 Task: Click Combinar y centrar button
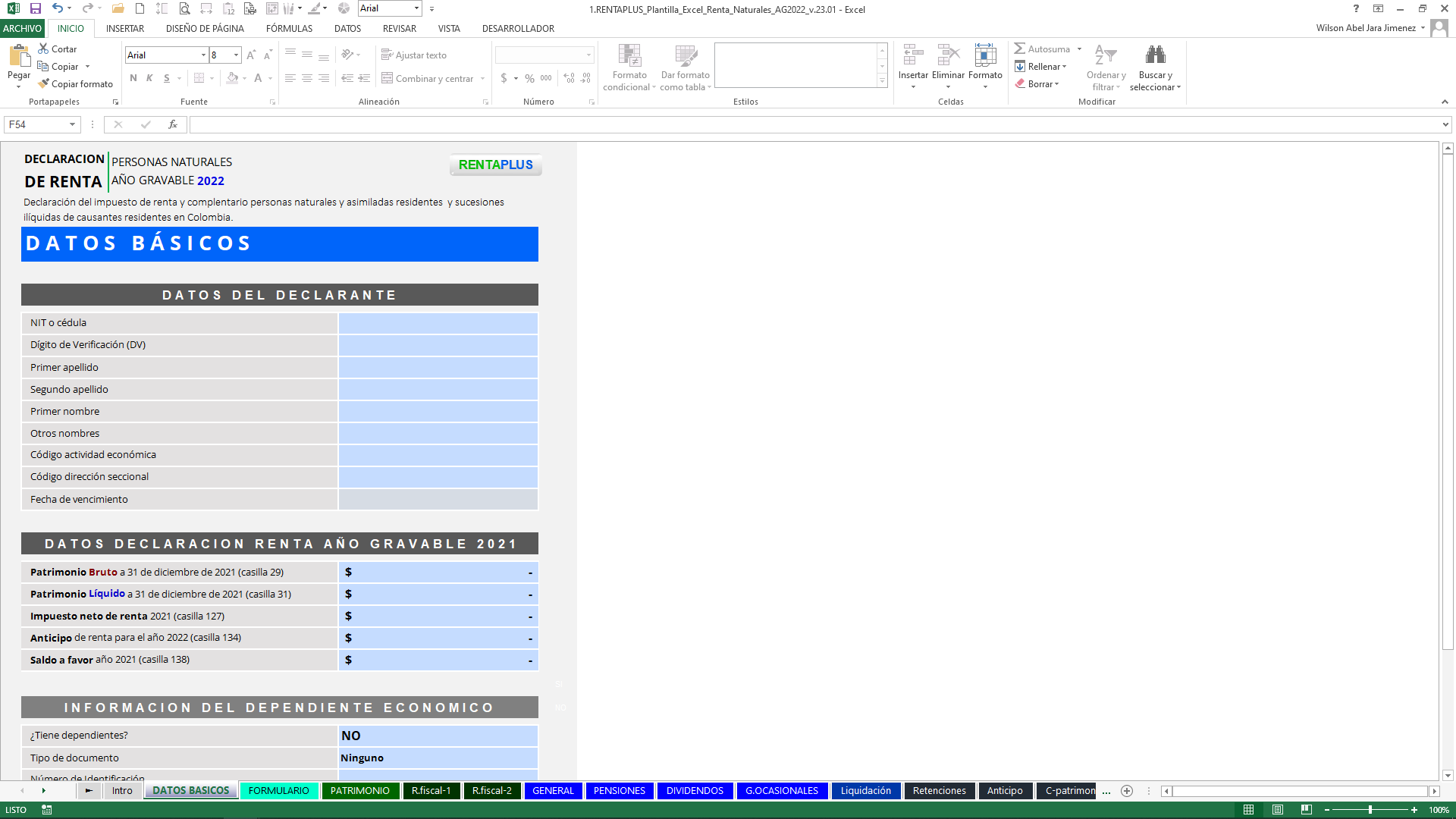428,78
